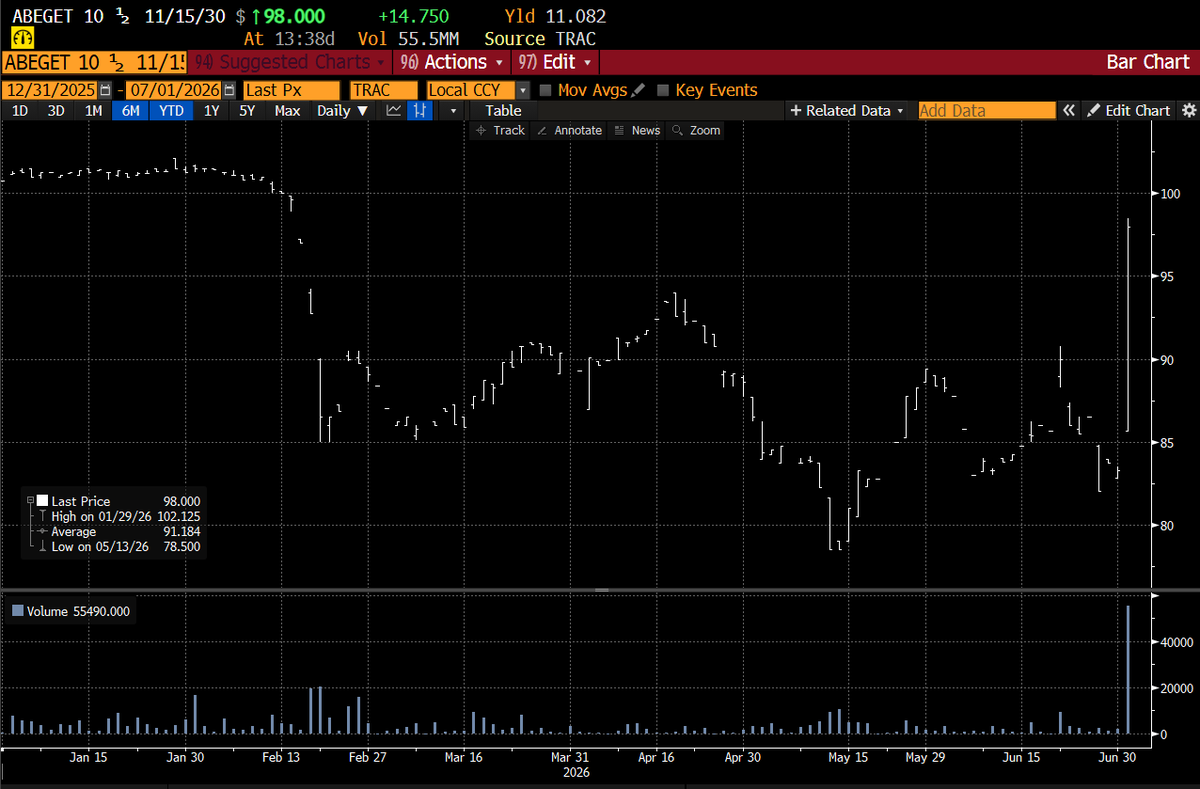
Task: Click the blue Volume color swatch
Action: 17,611
